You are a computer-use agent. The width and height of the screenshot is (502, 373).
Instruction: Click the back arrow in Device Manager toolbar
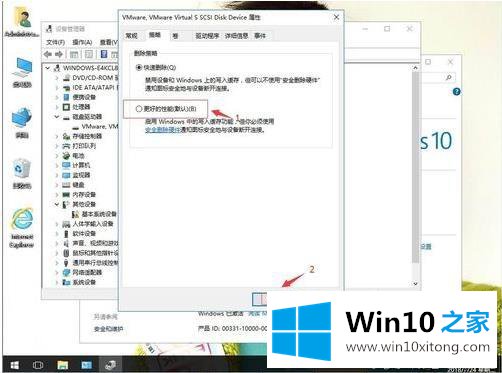click(48, 54)
